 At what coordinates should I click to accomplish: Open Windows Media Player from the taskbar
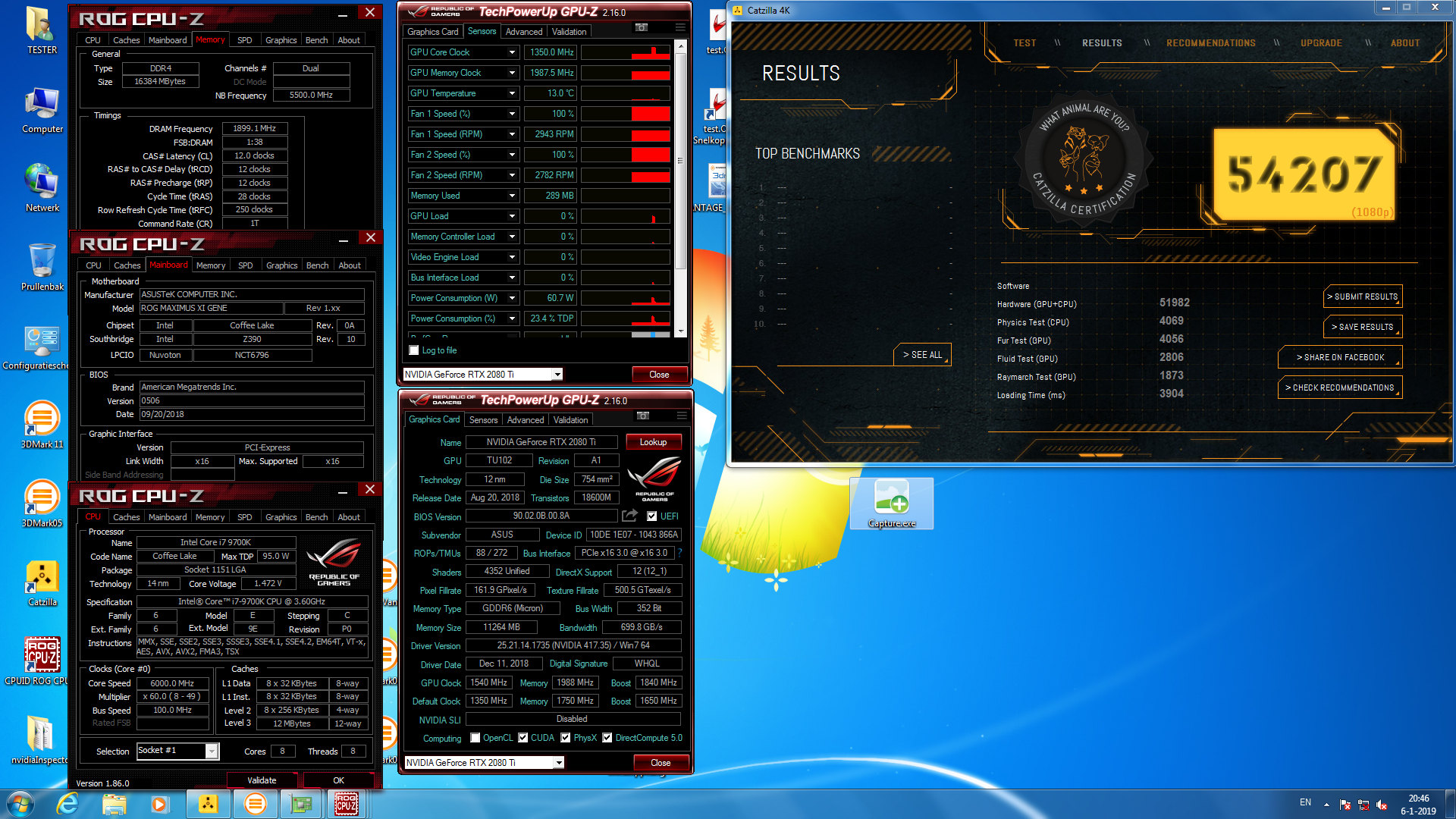(x=159, y=804)
